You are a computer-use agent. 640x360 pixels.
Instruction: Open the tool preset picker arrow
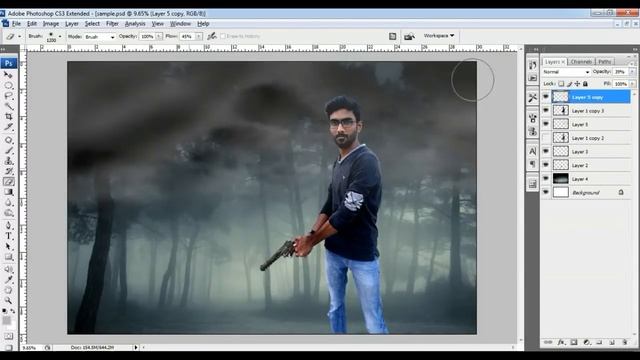click(19, 37)
